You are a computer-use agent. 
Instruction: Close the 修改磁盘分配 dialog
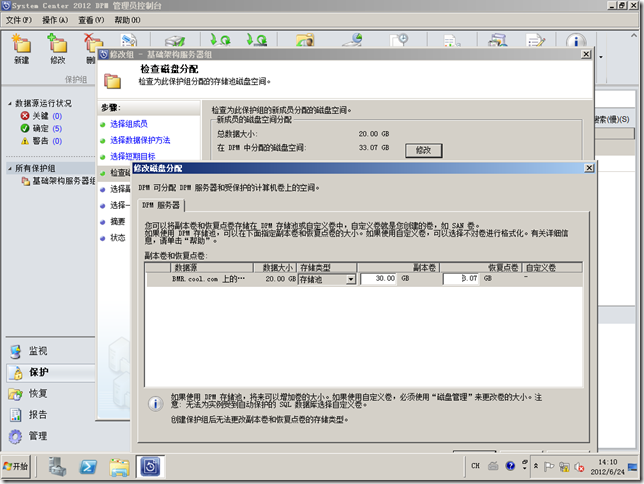pos(589,168)
